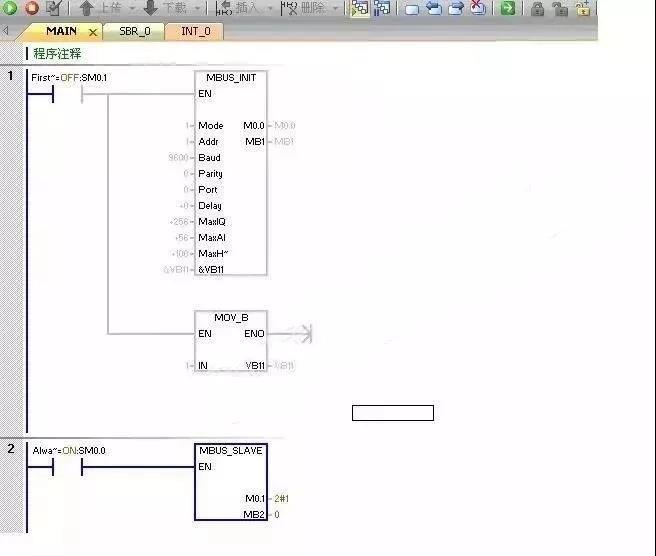This screenshot has height=556, width=656.
Task: Click the 9600 baud value operand
Action: click(178, 158)
